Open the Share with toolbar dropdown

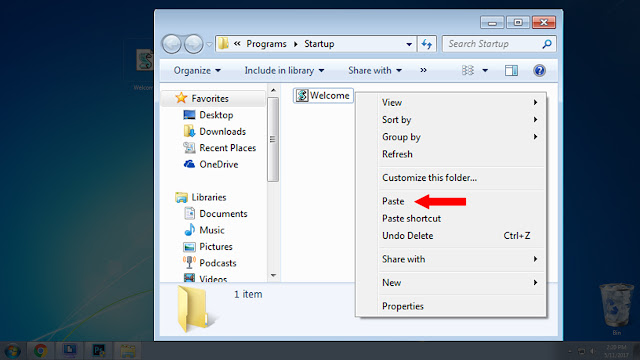(375, 71)
